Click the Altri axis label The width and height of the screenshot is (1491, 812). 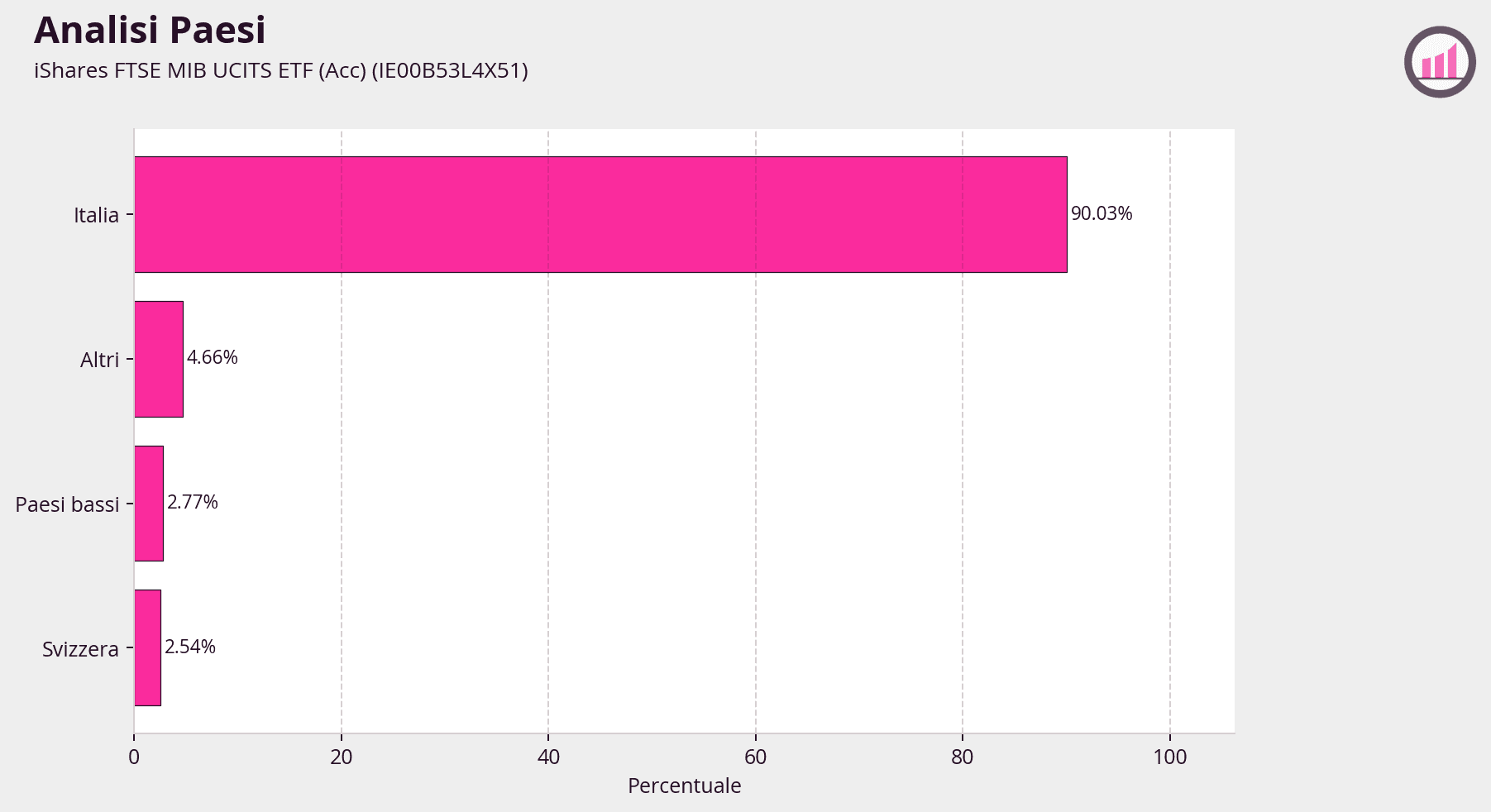coord(99,360)
